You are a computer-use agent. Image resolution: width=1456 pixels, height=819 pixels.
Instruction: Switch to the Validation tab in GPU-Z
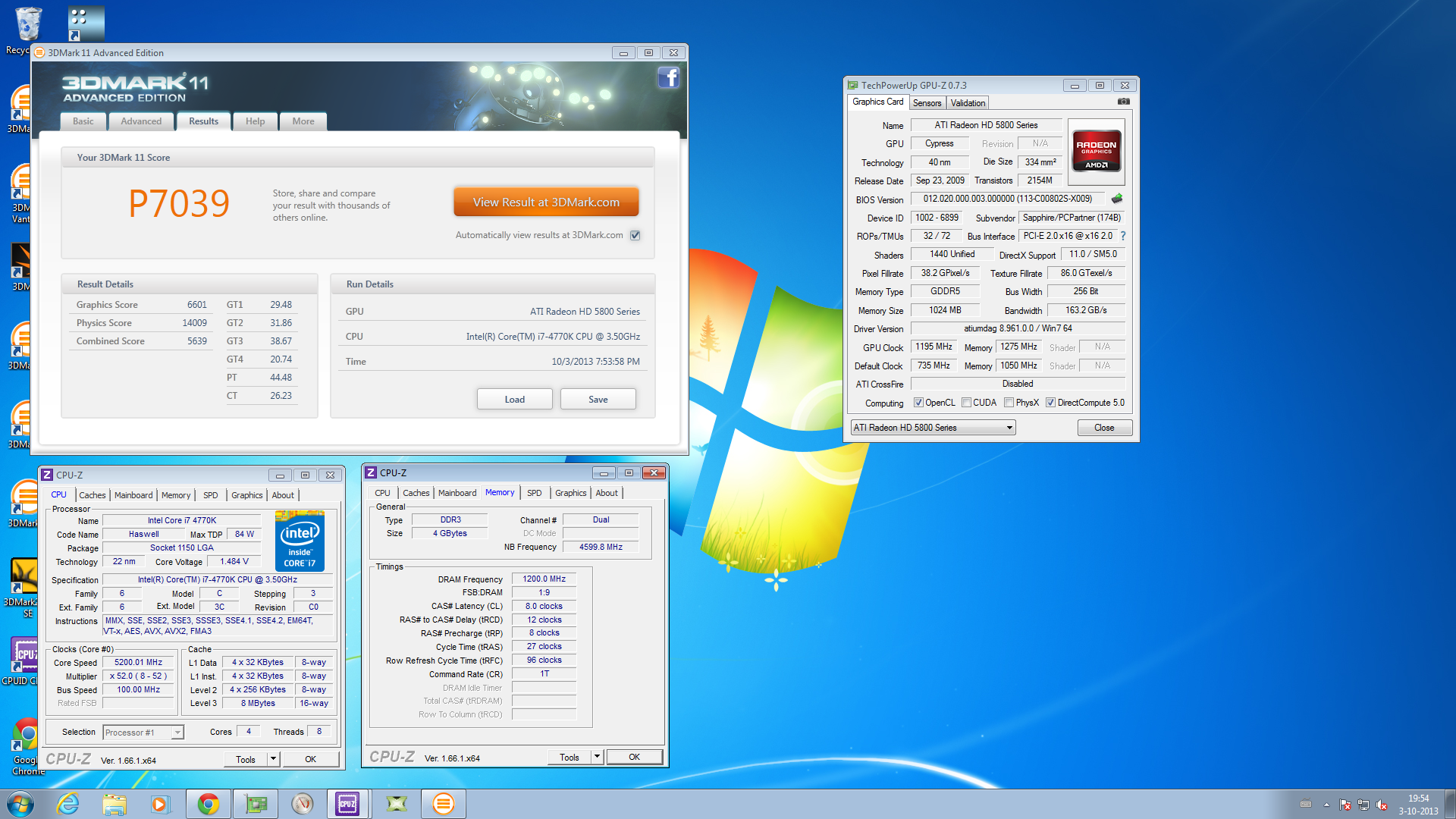click(x=968, y=103)
